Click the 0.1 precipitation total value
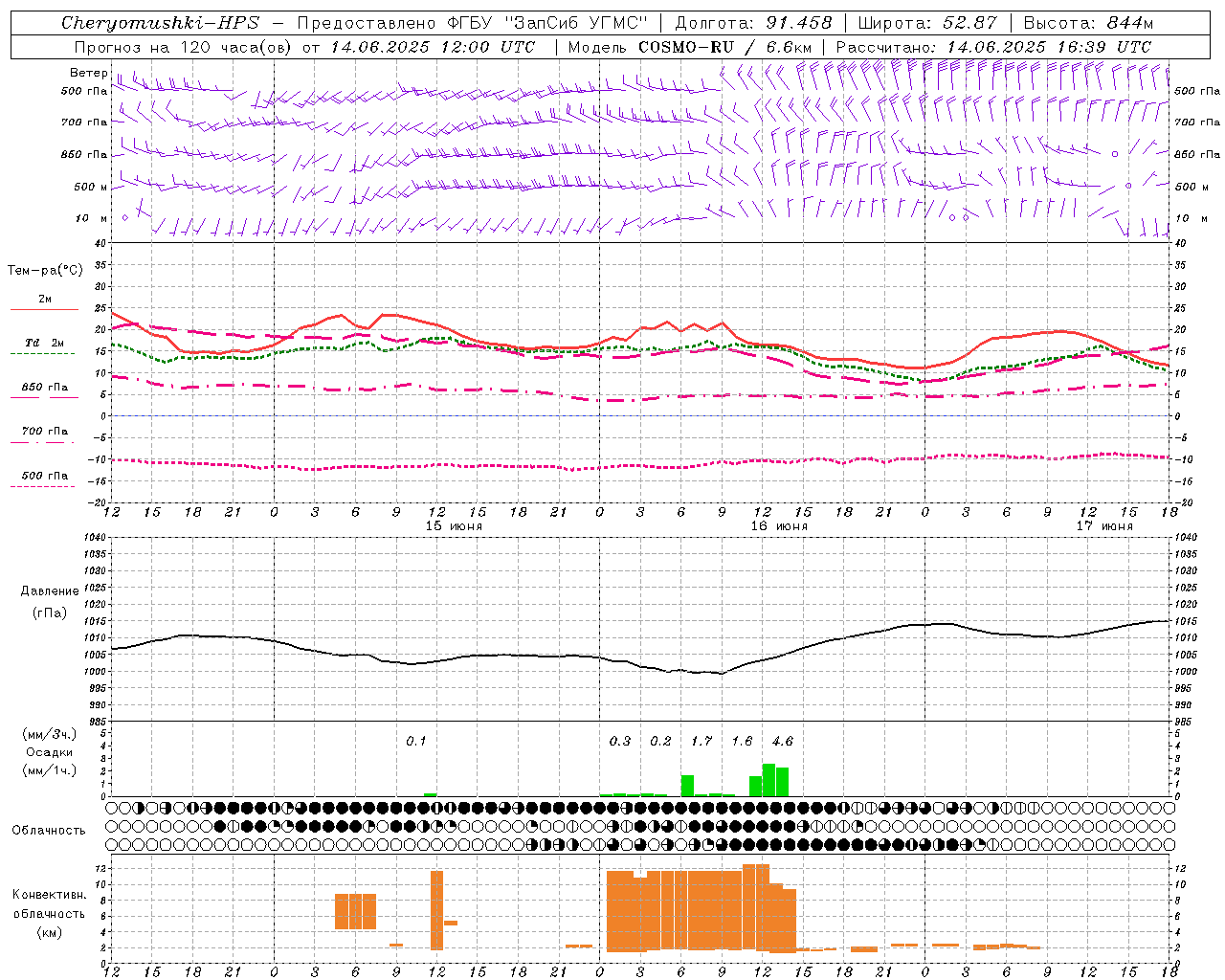This screenshot has width=1225, height=980. [415, 741]
